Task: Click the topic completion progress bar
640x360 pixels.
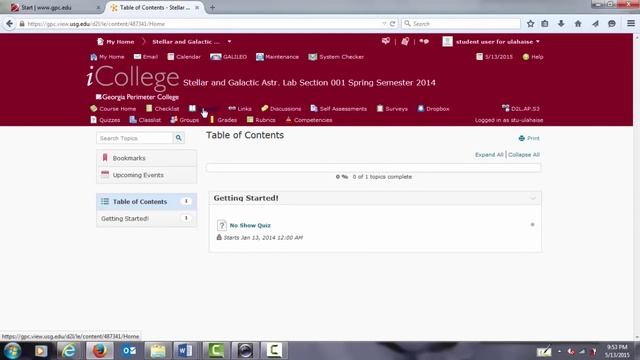Action: pyautogui.click(x=373, y=168)
